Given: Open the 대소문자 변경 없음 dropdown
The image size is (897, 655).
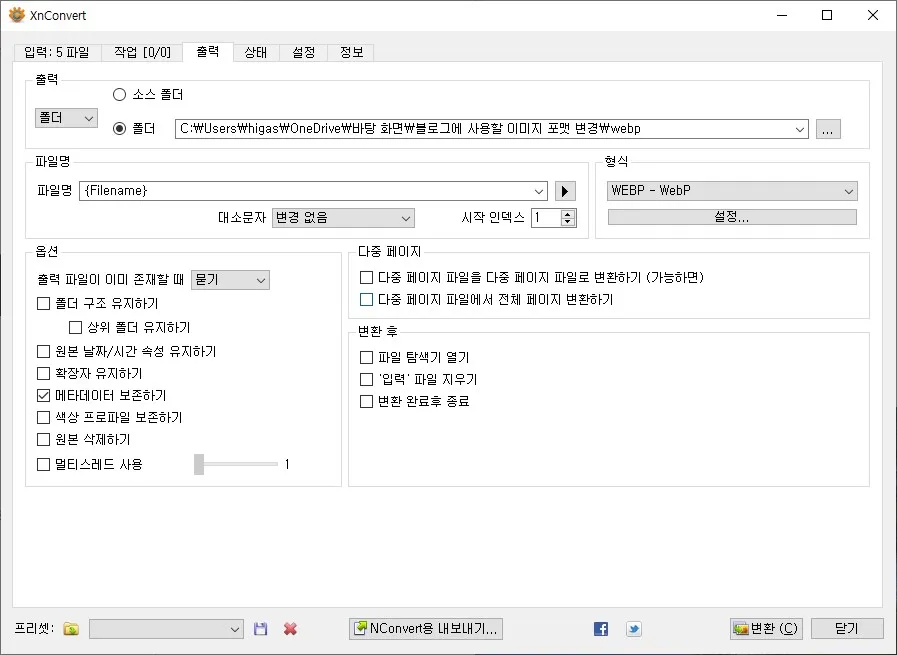Looking at the screenshot, I should 343,218.
